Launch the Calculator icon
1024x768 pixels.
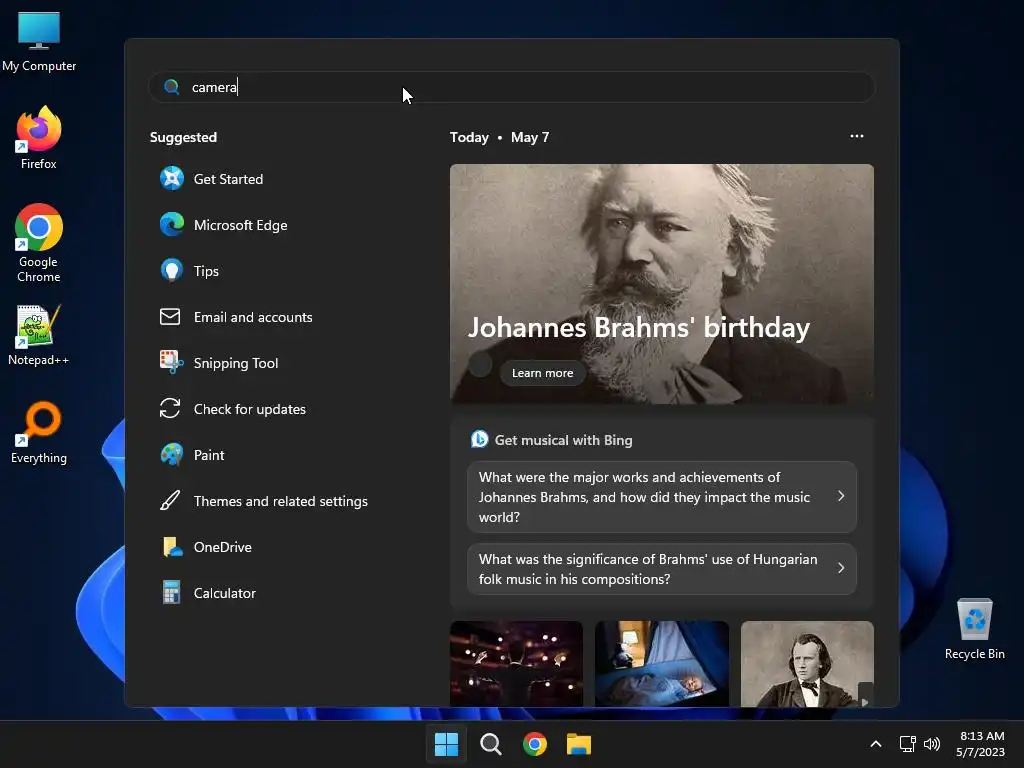(x=171, y=592)
